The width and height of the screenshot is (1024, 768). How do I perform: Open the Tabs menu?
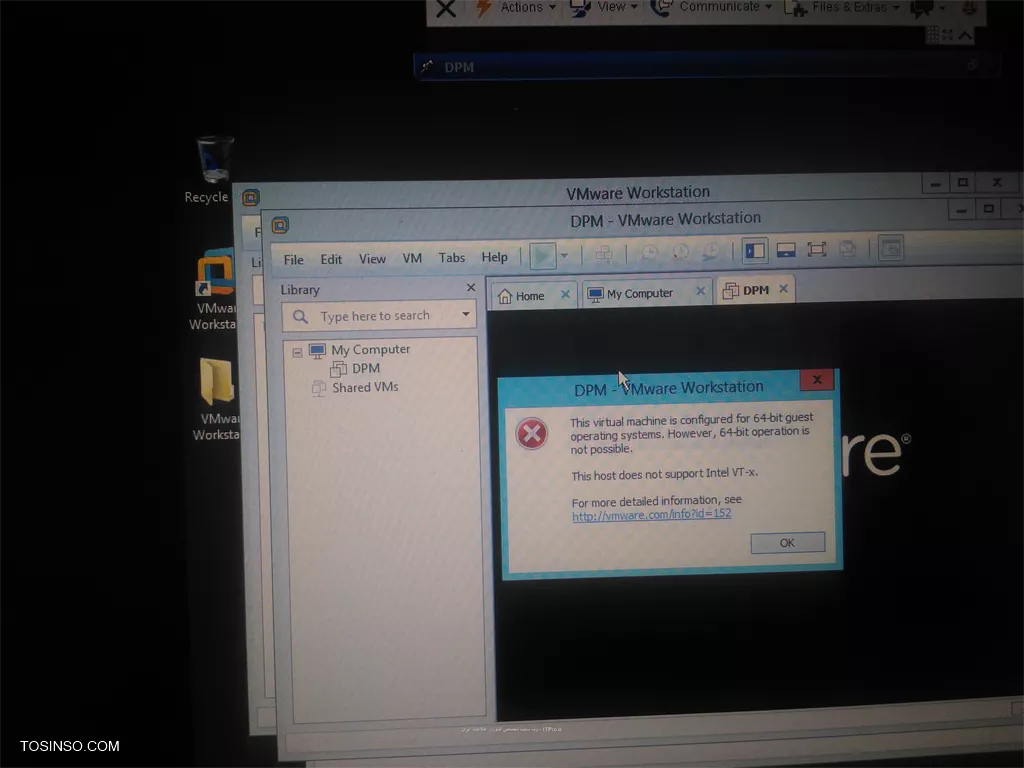click(451, 257)
